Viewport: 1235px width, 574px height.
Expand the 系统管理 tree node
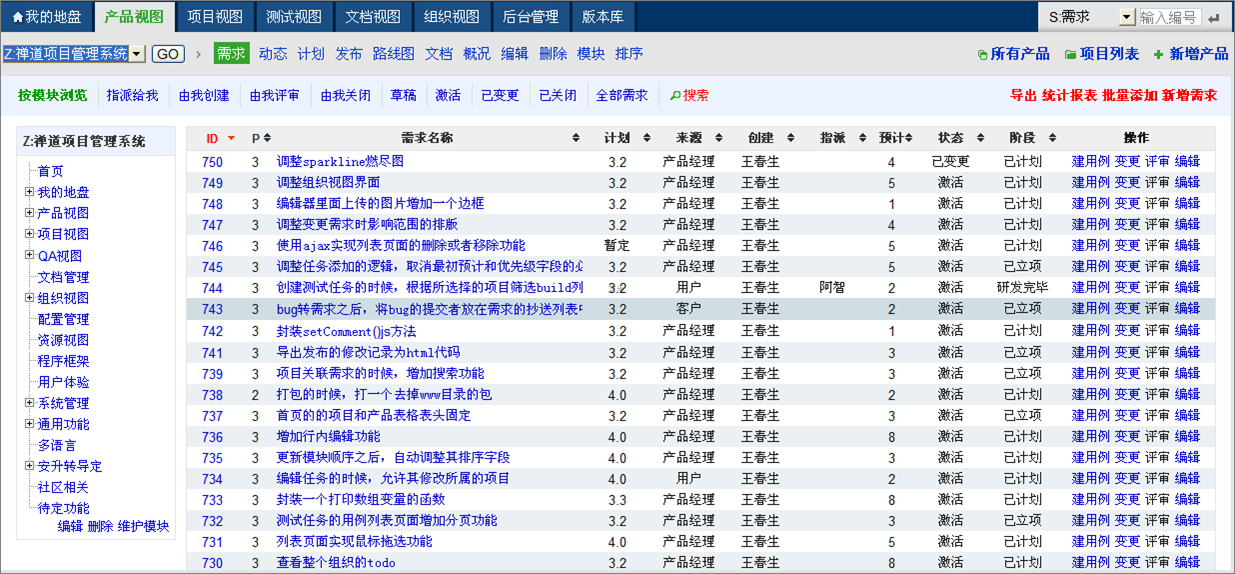30,403
